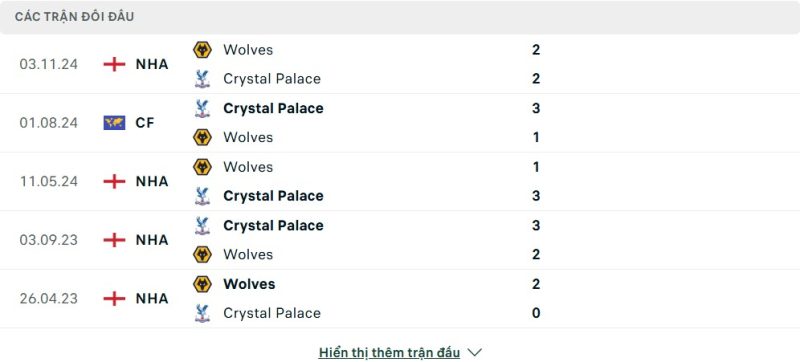Click Crystal Palace crest in 03.11.24 match
The image size is (800, 362).
[x=203, y=79]
